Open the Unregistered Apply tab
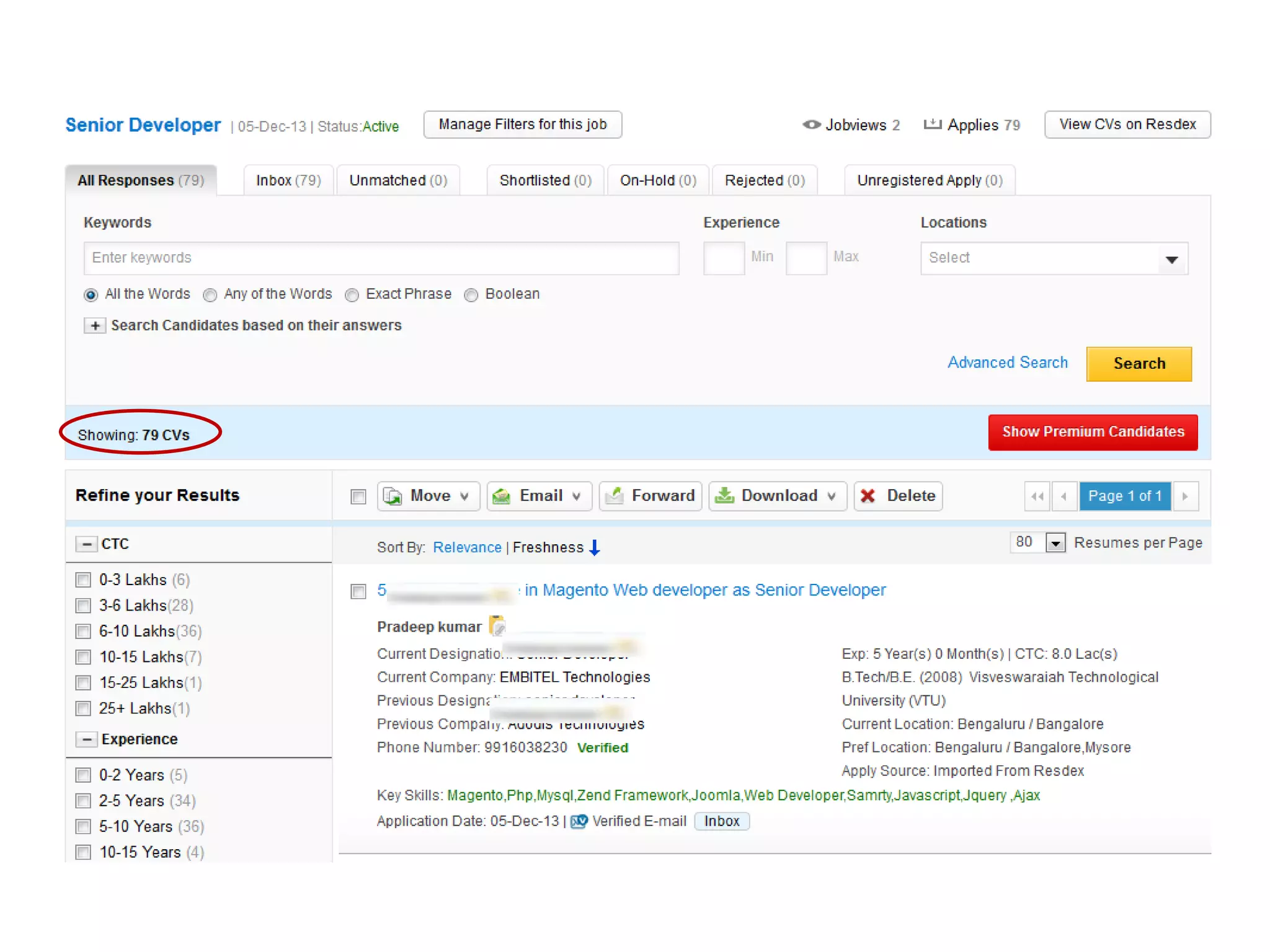1270x952 pixels. point(929,180)
